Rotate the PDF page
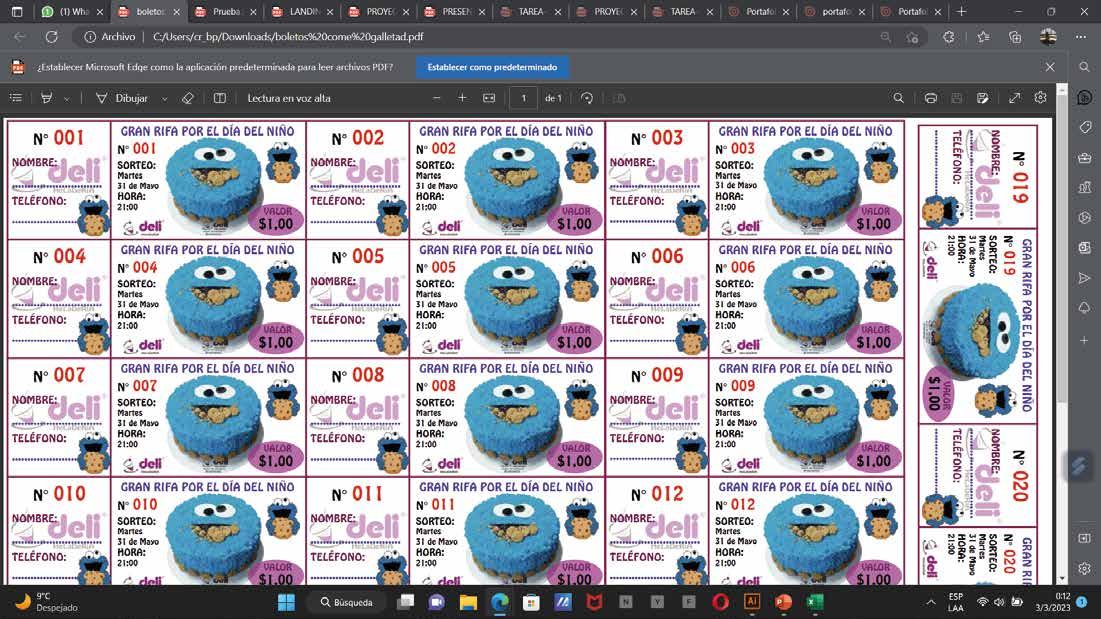Screen dimensions: 1101x619 coord(587,98)
